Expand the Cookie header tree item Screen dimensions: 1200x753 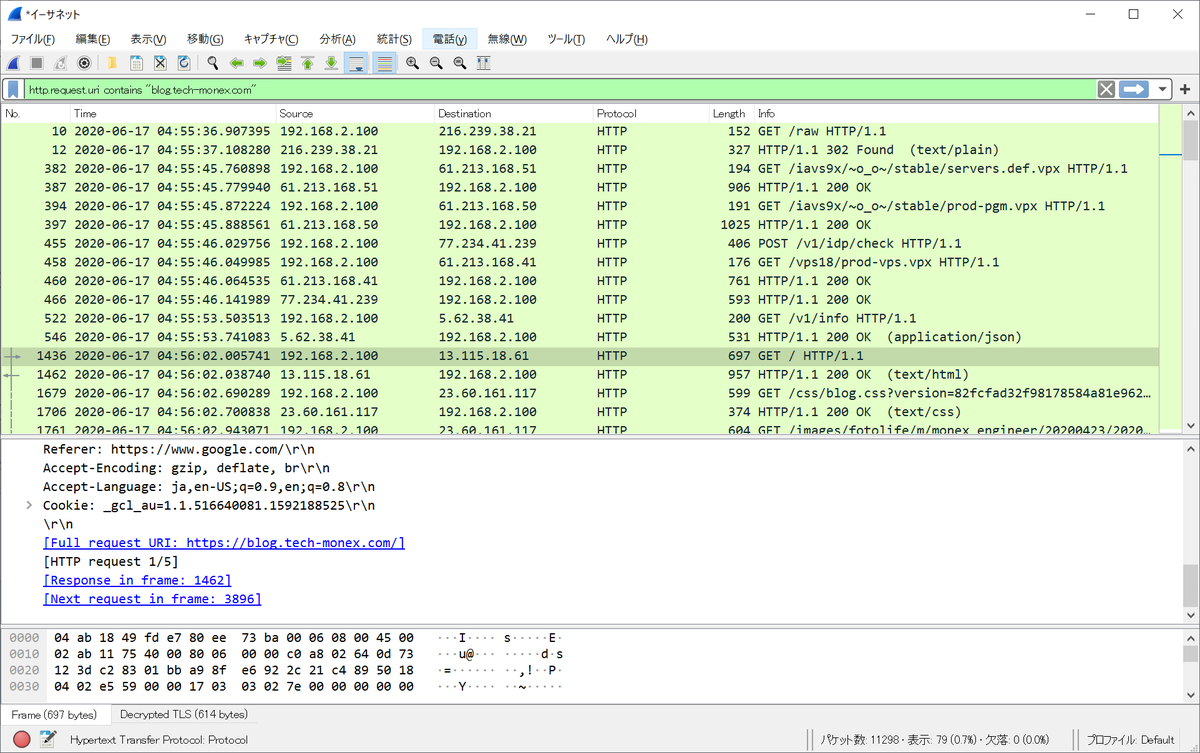[29, 505]
